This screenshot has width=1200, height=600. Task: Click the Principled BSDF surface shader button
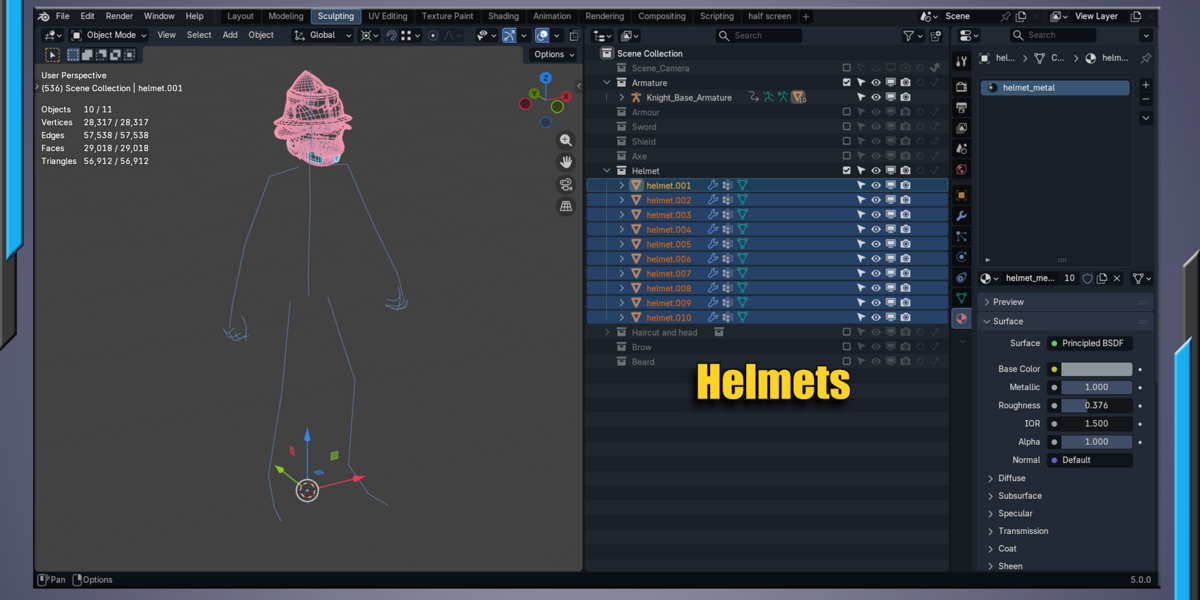(1090, 343)
